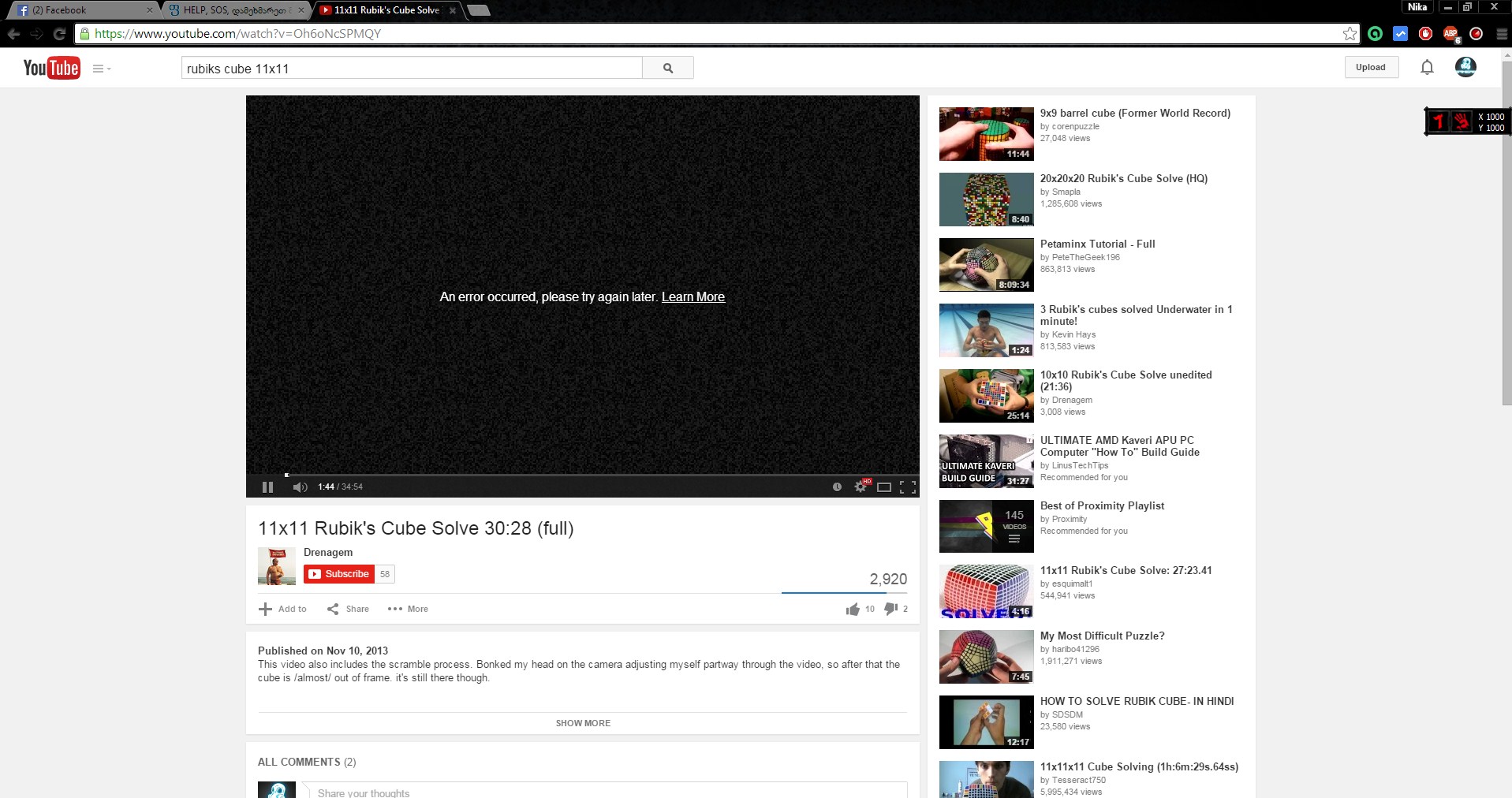Toggle Watch Later clock icon in player
This screenshot has width=1512, height=798.
(x=837, y=487)
